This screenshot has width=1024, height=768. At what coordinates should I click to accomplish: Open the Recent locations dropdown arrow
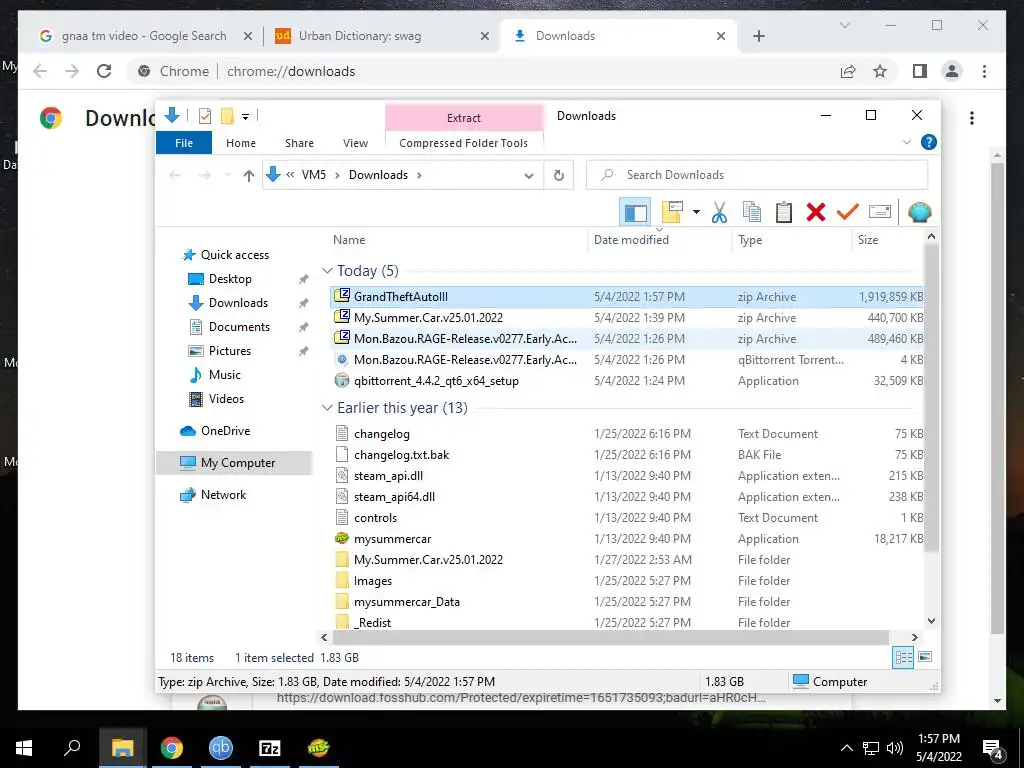(x=228, y=175)
